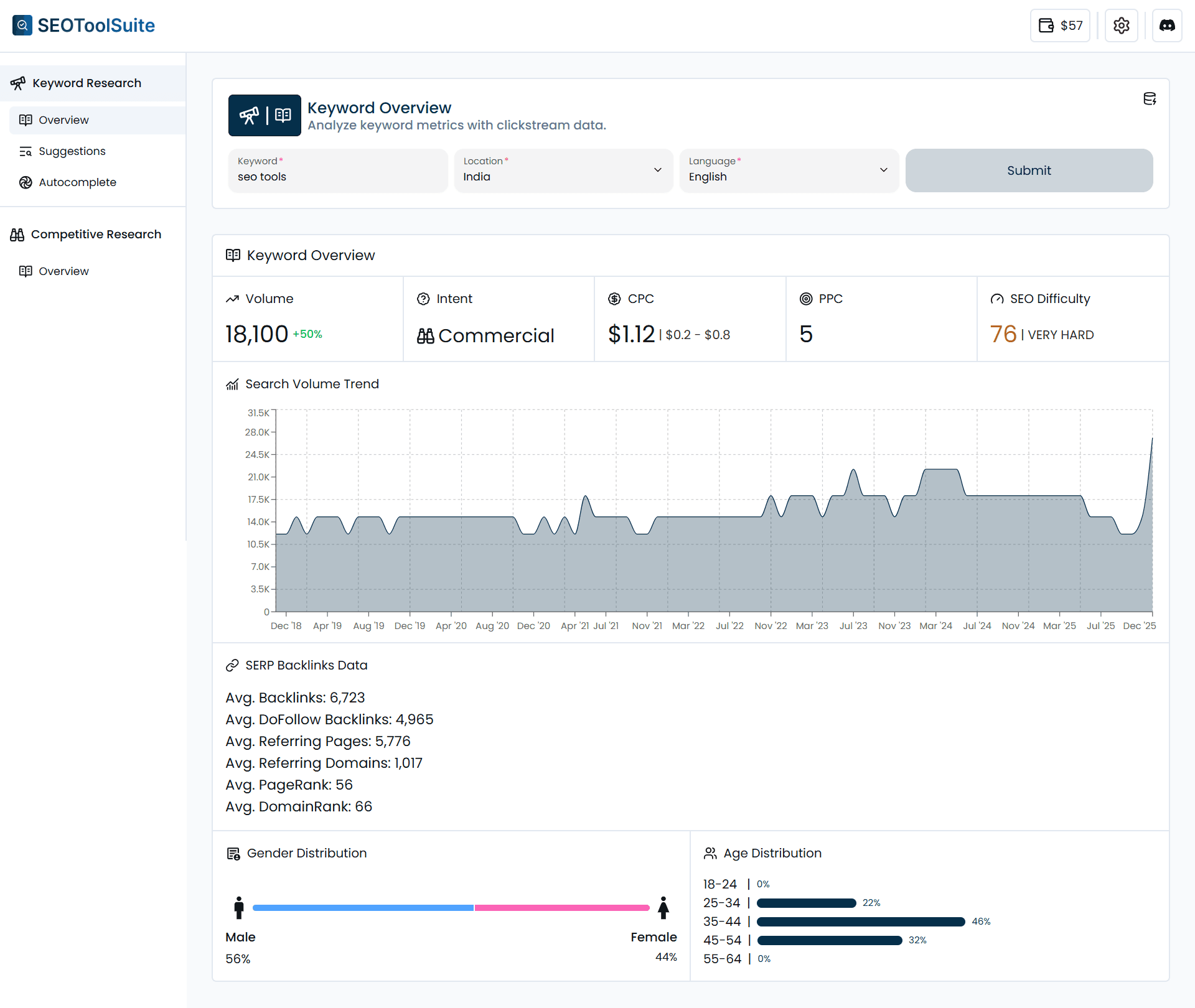Click the Search Volume Trend chart icon

click(232, 384)
